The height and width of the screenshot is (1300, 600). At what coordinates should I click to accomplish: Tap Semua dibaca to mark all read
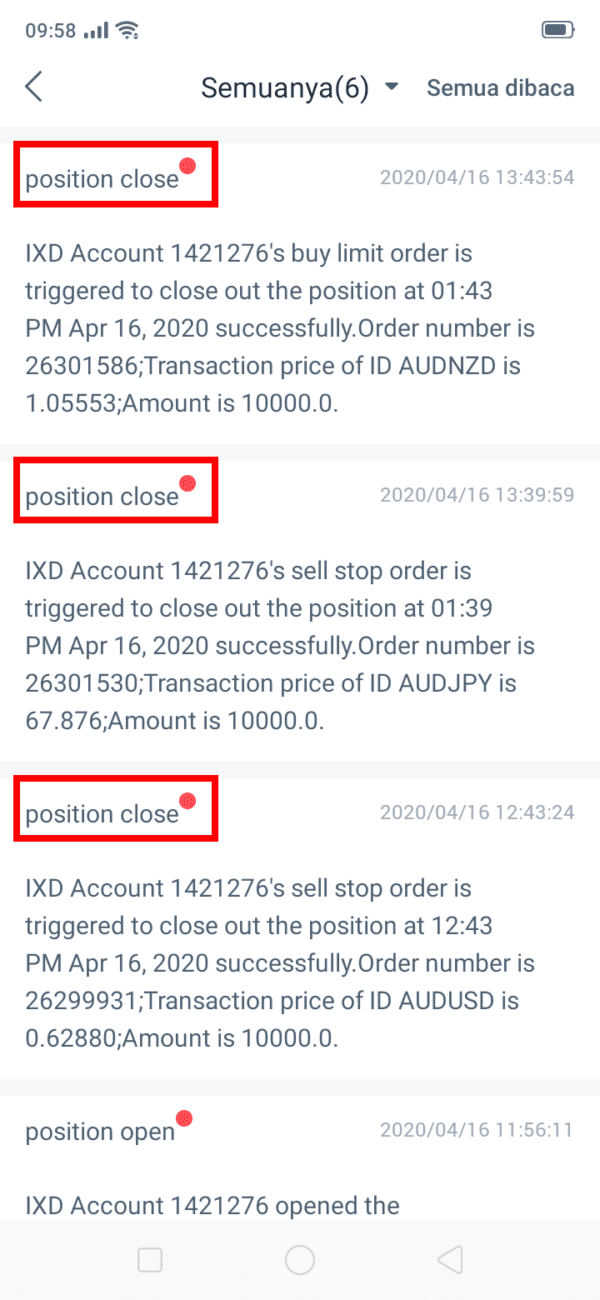click(500, 87)
